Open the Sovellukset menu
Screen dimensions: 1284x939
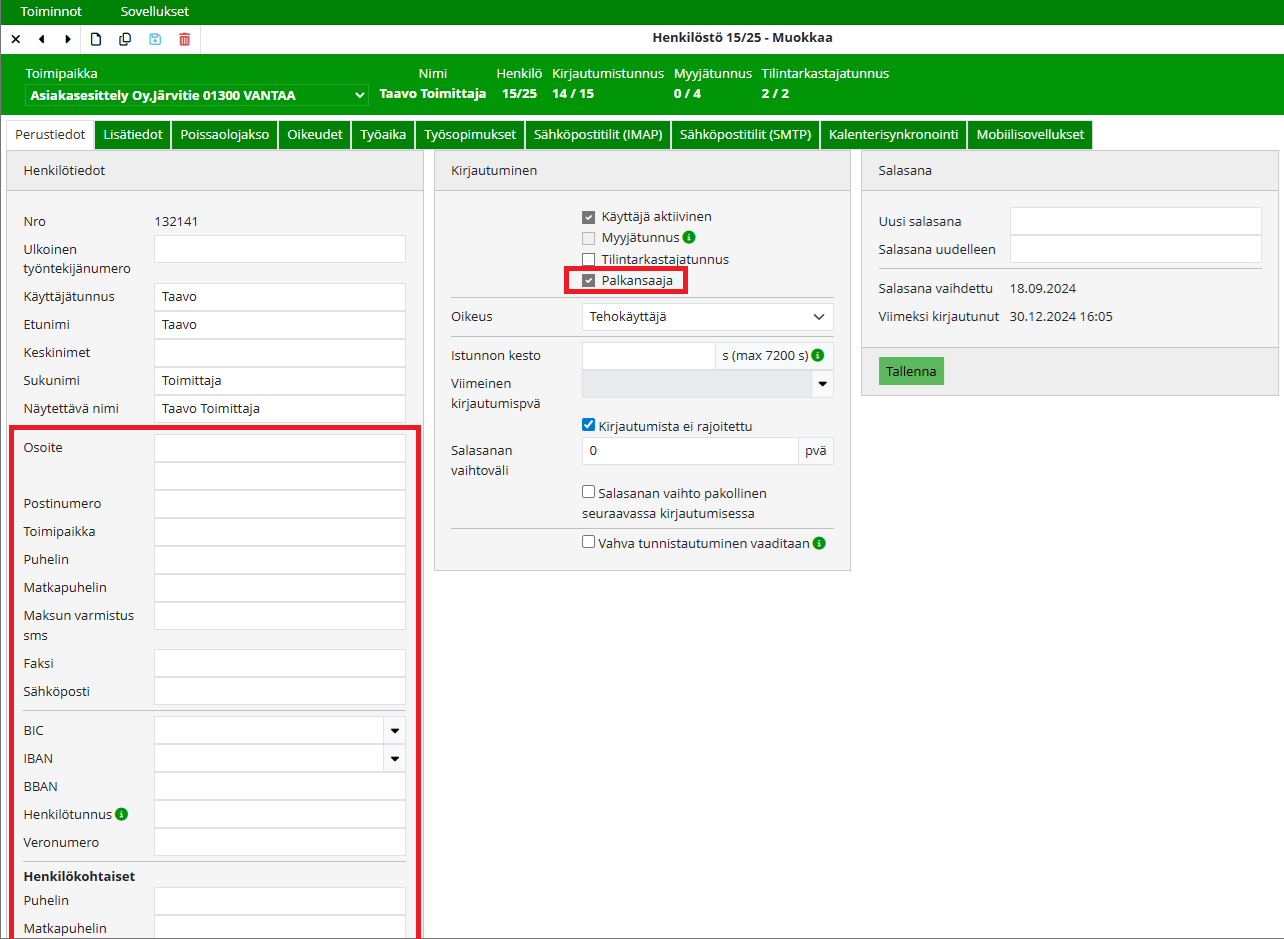[154, 12]
